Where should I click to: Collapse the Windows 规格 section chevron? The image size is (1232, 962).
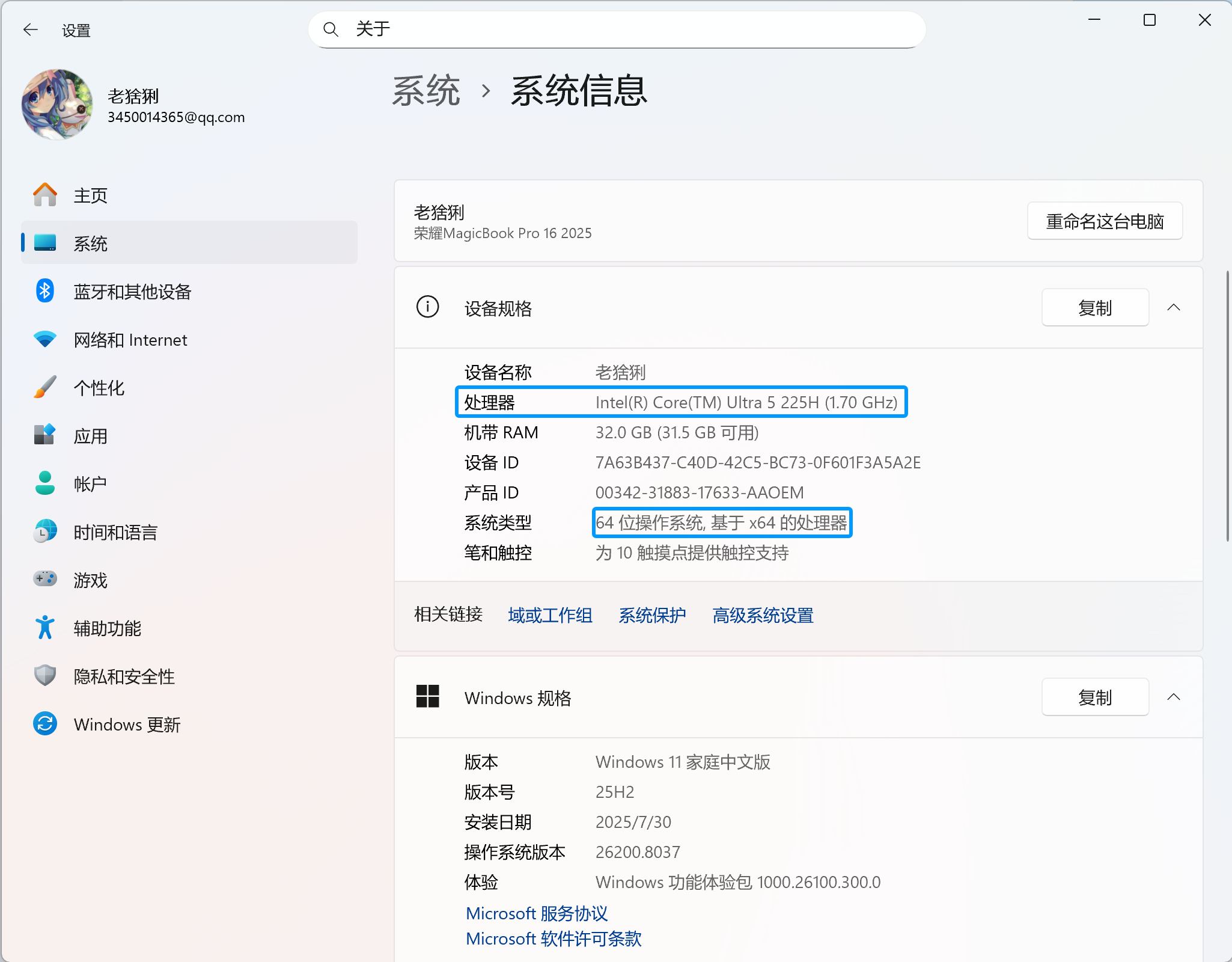point(1173,697)
